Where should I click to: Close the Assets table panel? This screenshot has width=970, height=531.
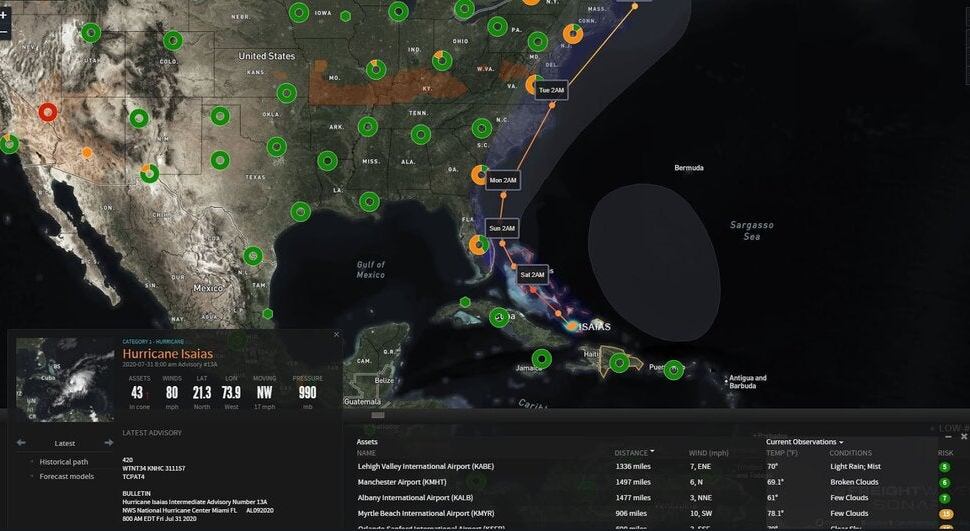[x=963, y=436]
